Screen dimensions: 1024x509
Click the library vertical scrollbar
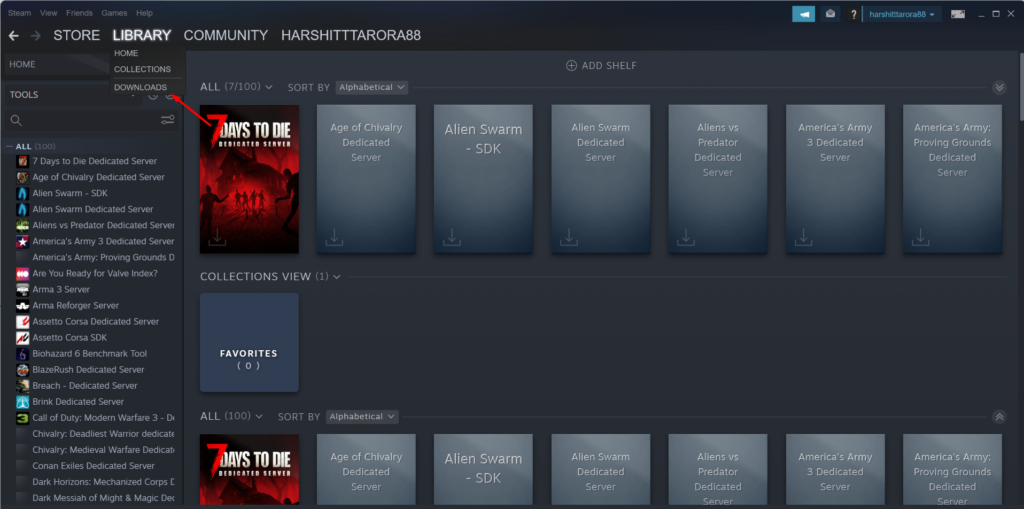pyautogui.click(x=1019, y=85)
